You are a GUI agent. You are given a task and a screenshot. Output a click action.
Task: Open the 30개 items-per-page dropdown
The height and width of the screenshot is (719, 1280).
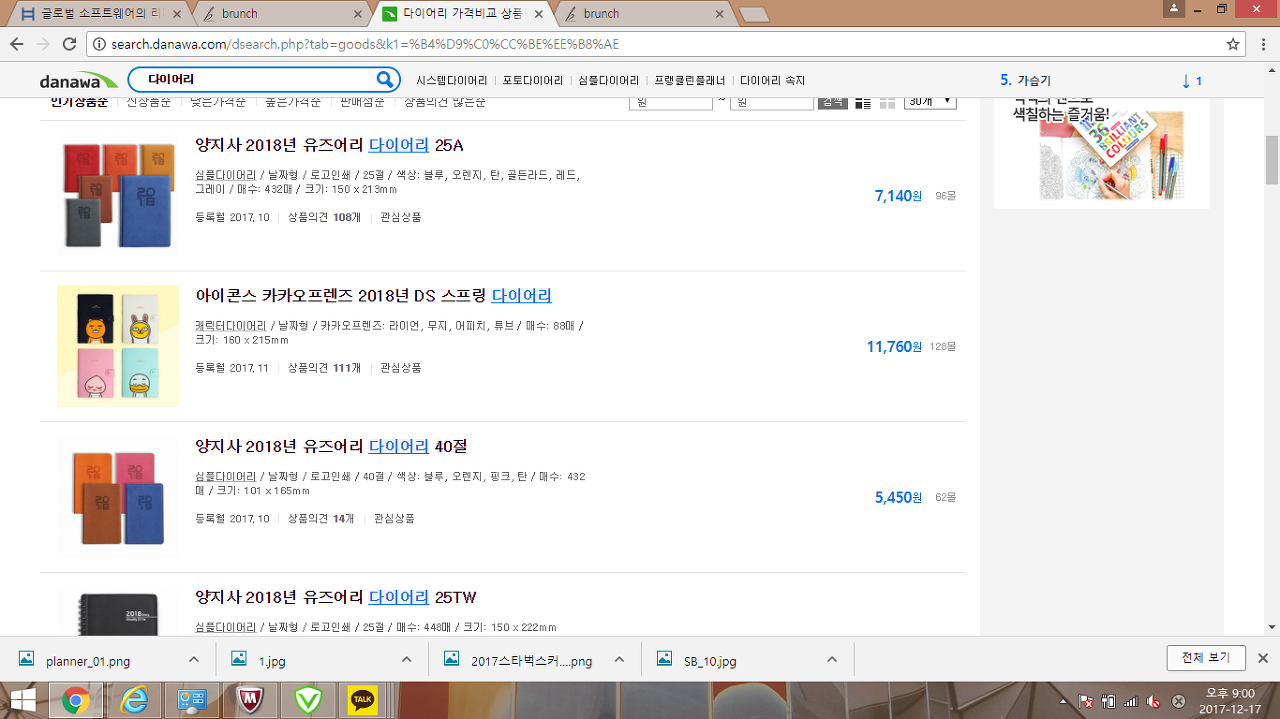tap(930, 102)
